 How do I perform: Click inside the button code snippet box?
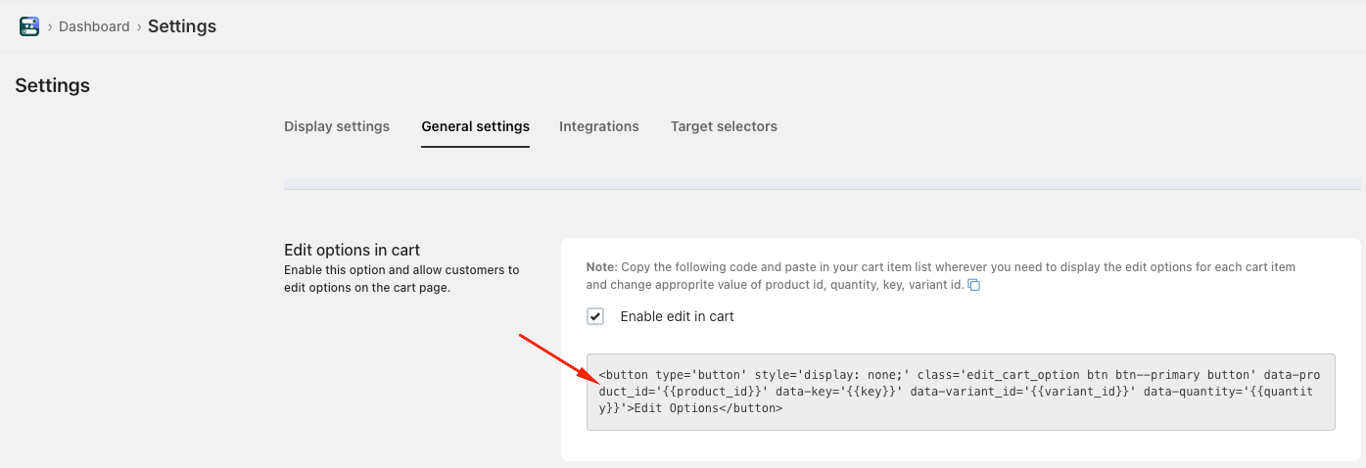(960, 392)
